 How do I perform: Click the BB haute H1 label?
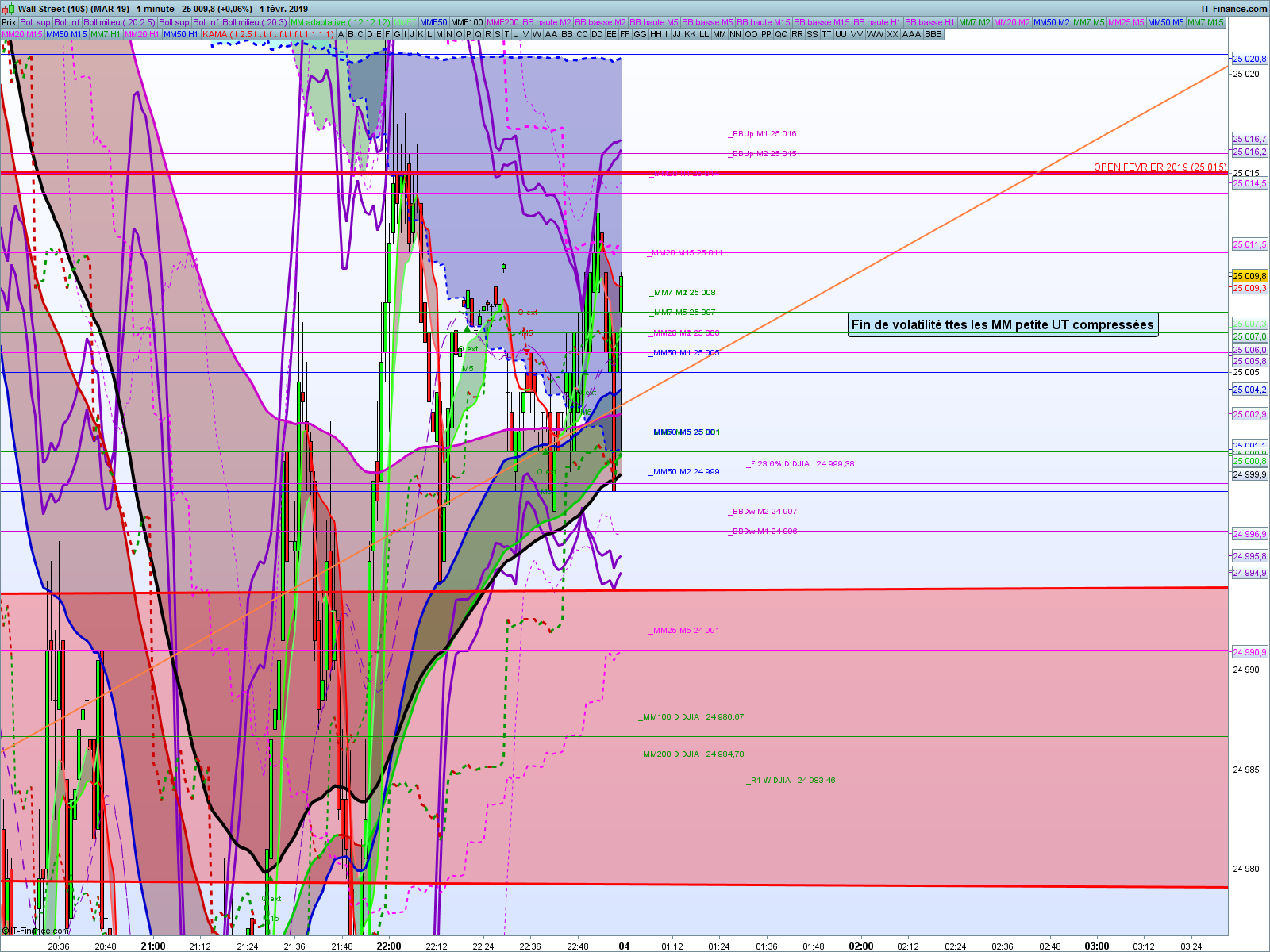(878, 22)
